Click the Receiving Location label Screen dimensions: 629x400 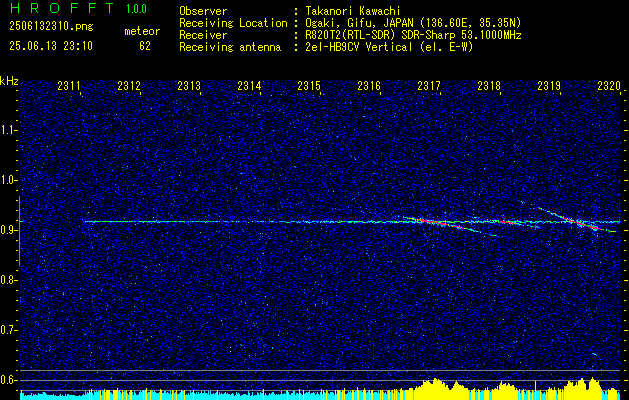[x=233, y=24]
